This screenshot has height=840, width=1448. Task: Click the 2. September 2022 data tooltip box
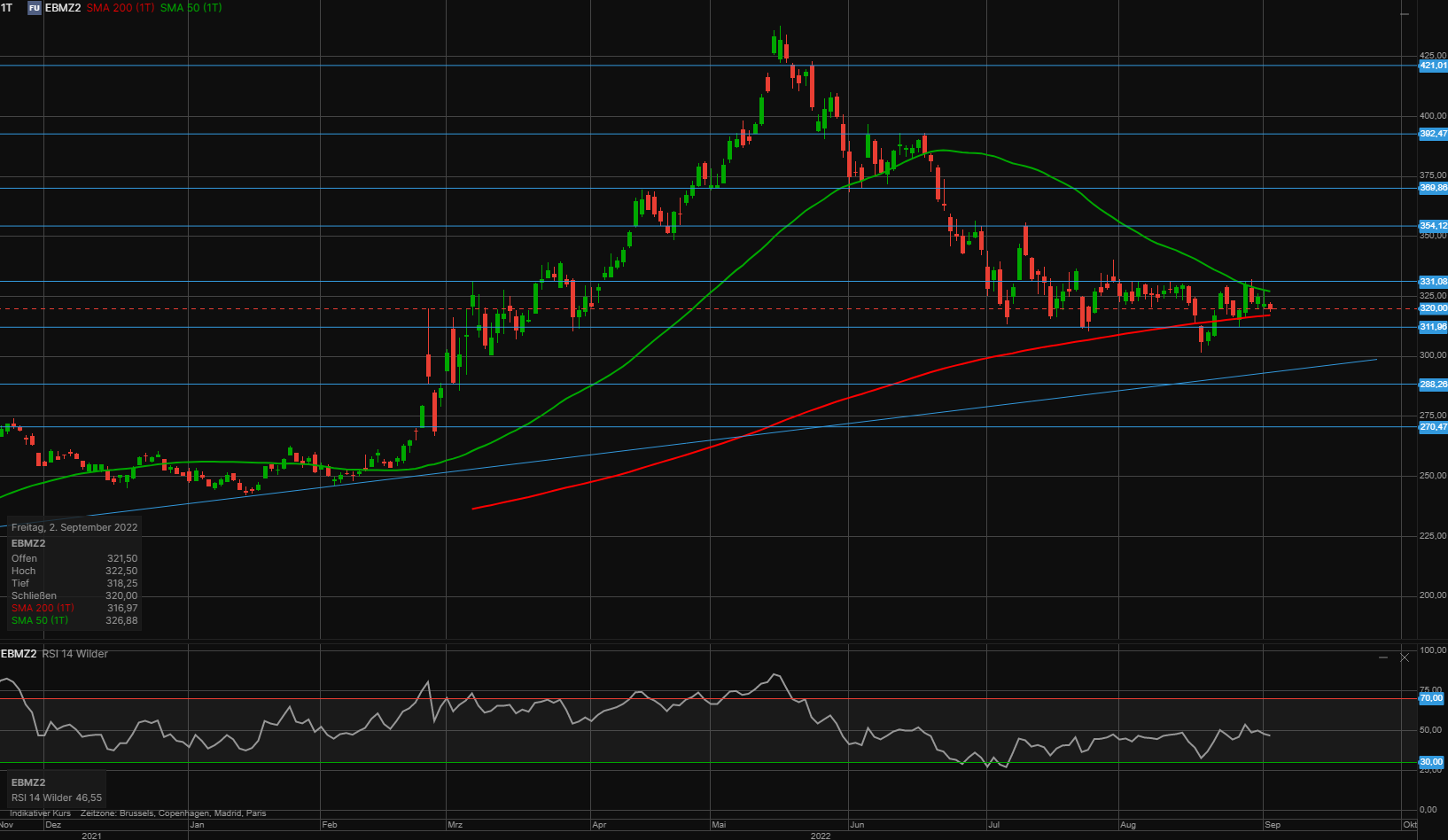coord(74,572)
